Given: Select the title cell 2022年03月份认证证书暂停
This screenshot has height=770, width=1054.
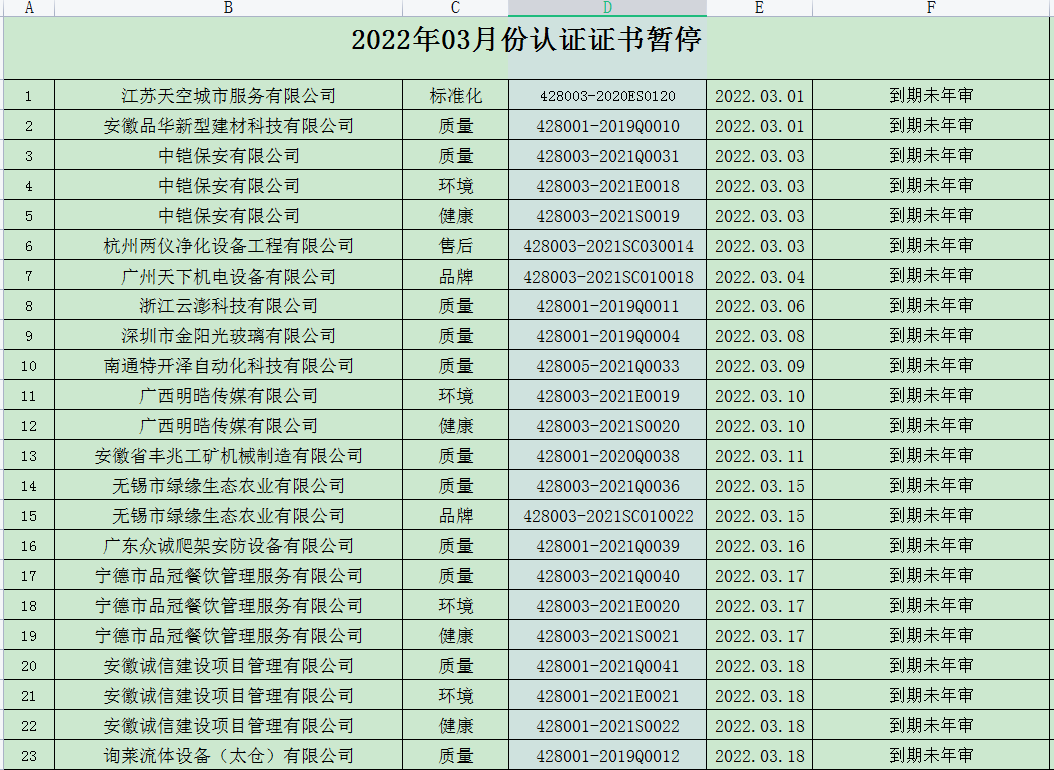Looking at the screenshot, I should point(526,42).
